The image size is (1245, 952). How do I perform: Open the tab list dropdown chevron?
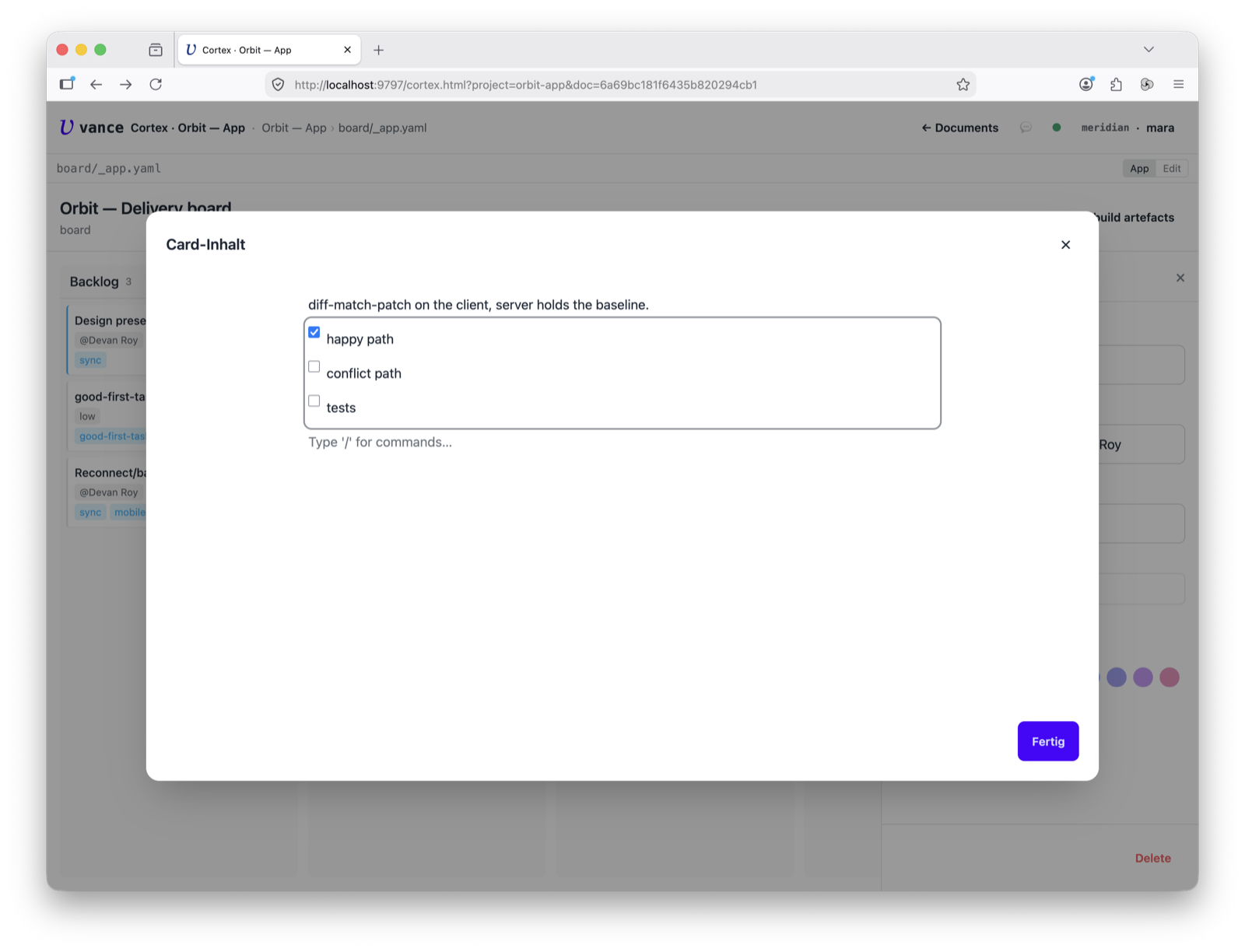click(x=1149, y=49)
